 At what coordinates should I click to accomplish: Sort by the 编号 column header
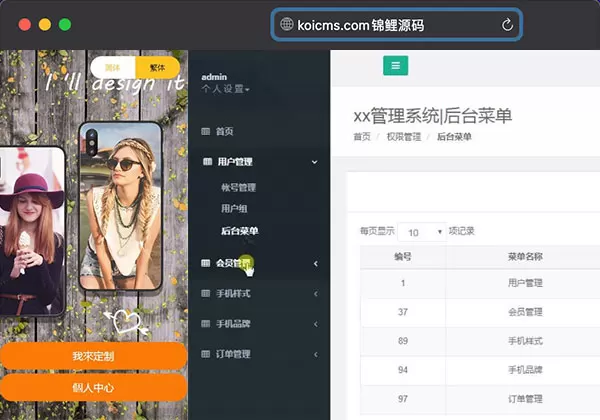[x=403, y=256]
